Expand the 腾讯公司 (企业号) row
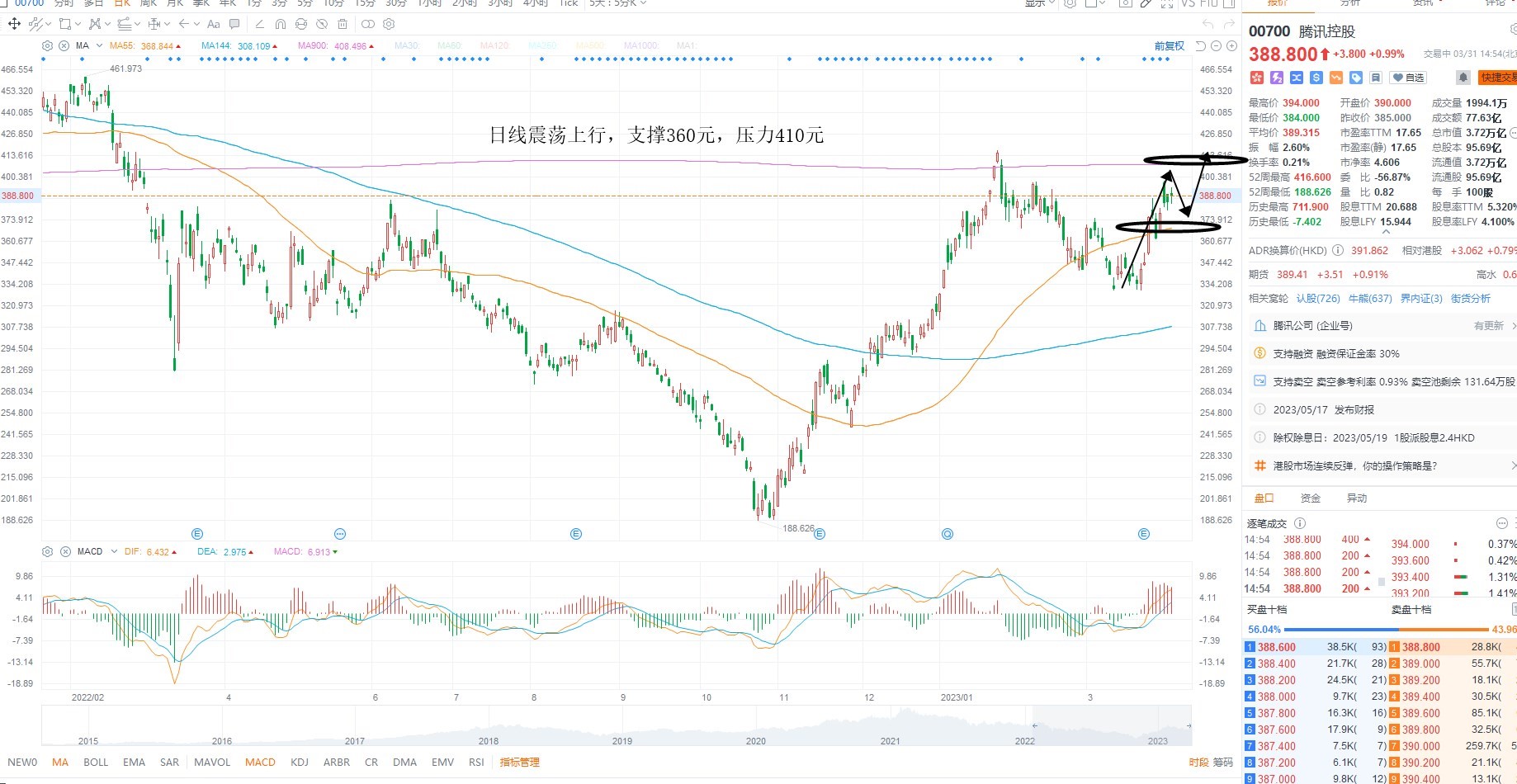 pos(1384,326)
